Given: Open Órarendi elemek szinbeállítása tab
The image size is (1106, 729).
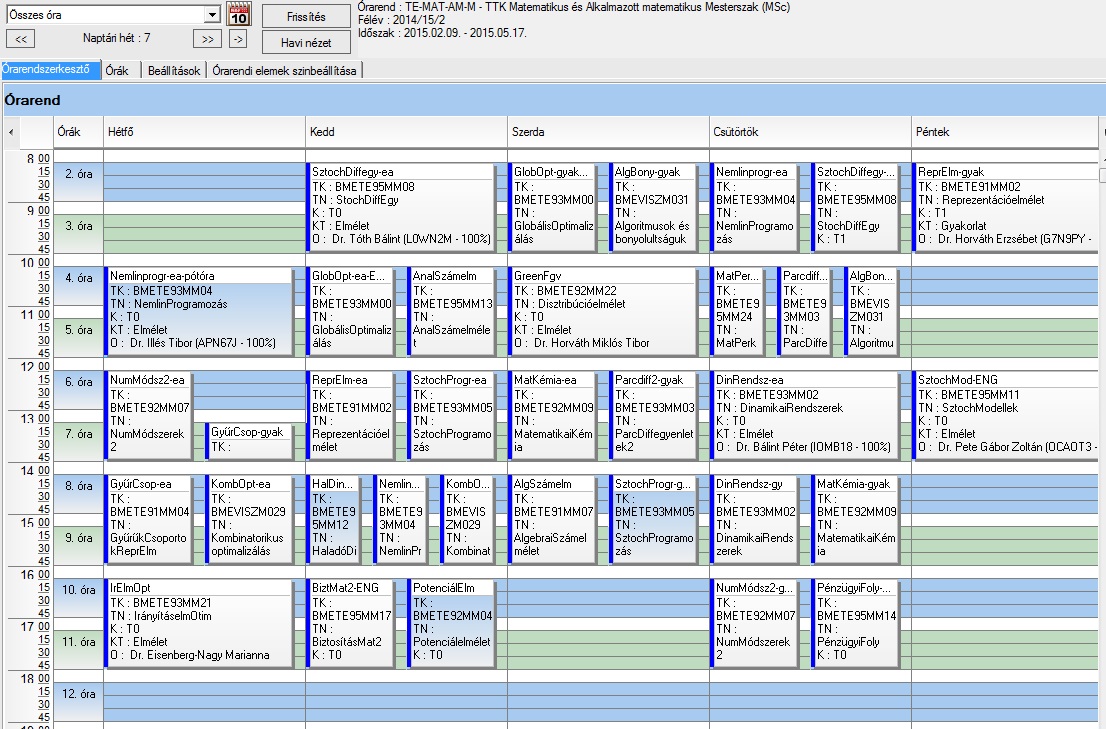Looking at the screenshot, I should [285, 71].
